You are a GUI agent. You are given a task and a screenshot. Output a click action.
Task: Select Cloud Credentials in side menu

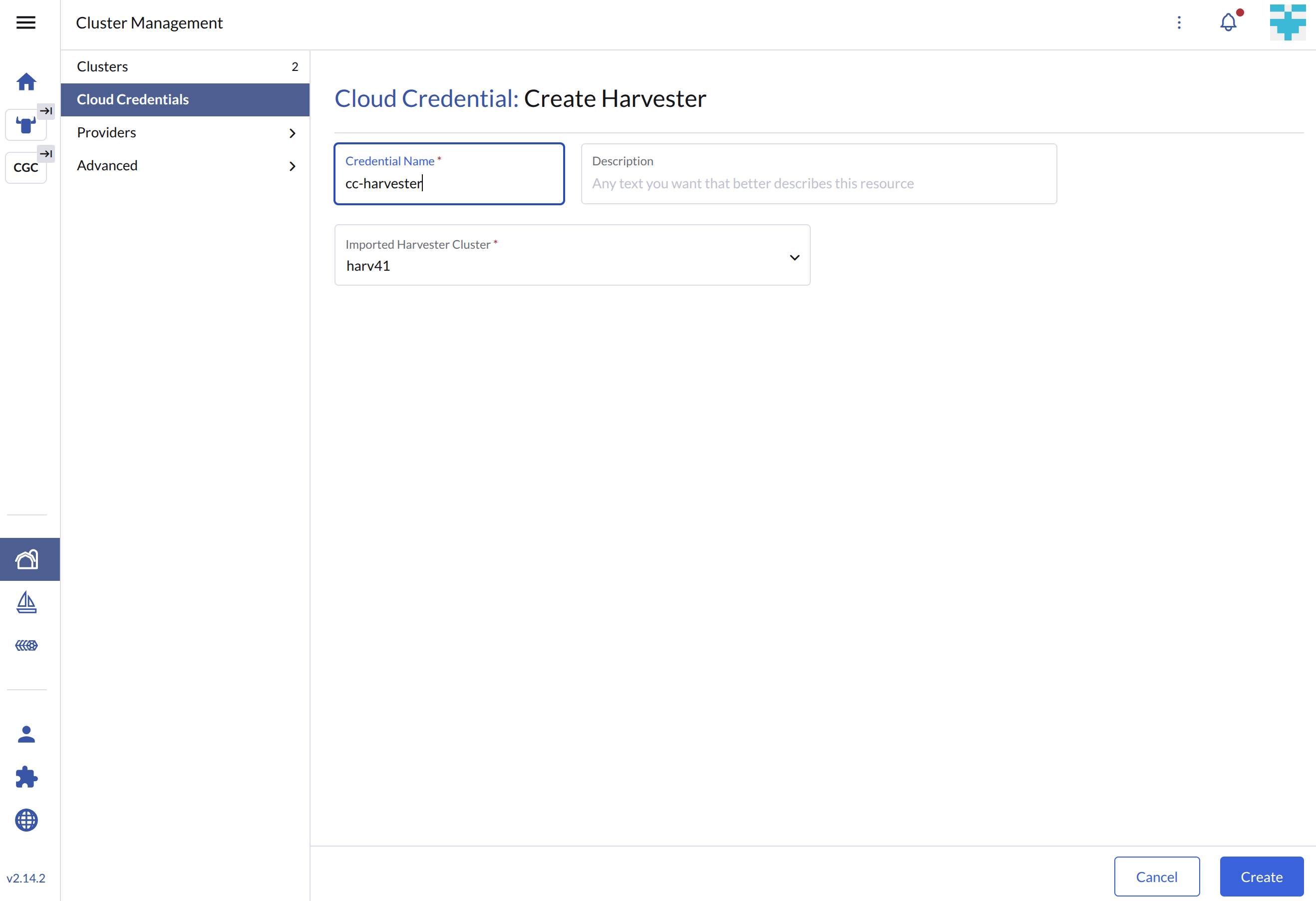(x=185, y=100)
